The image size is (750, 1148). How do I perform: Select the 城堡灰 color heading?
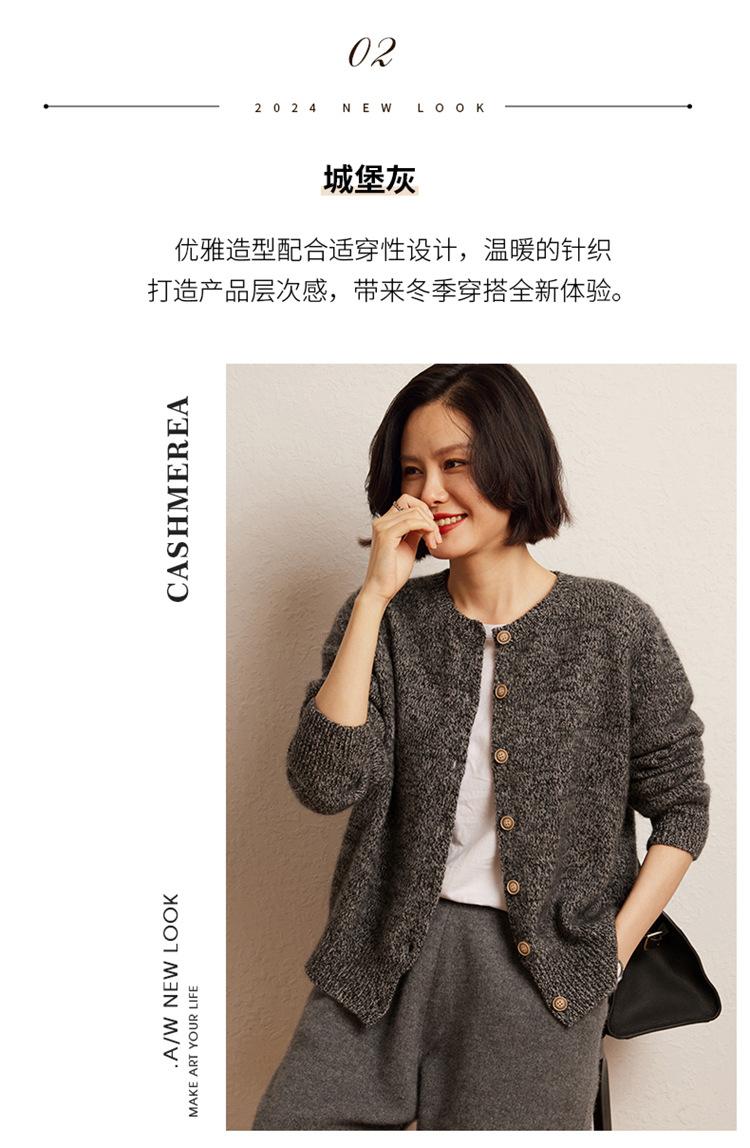coord(370,179)
